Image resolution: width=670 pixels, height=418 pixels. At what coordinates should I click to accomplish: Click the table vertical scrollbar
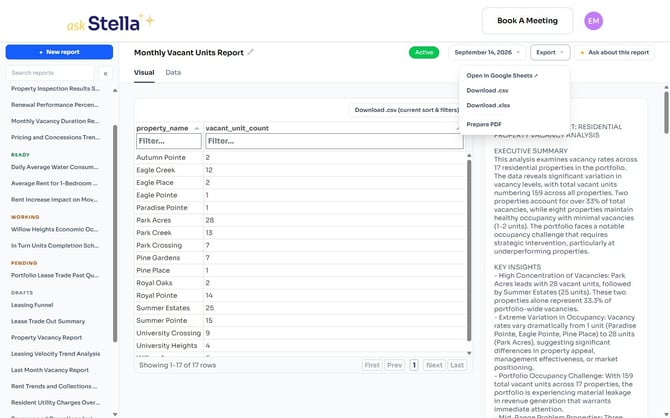[469, 250]
